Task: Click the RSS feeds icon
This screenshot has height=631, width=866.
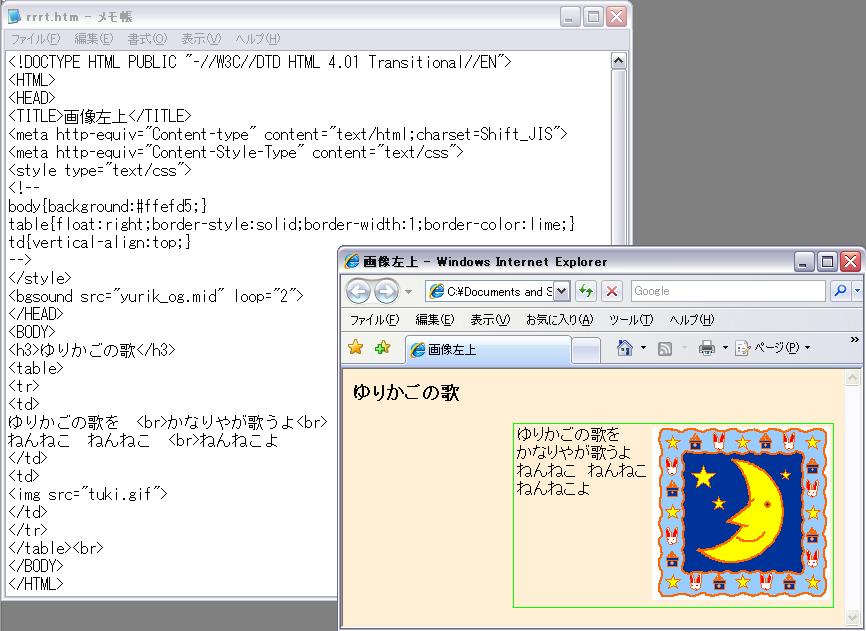Action: coord(665,348)
